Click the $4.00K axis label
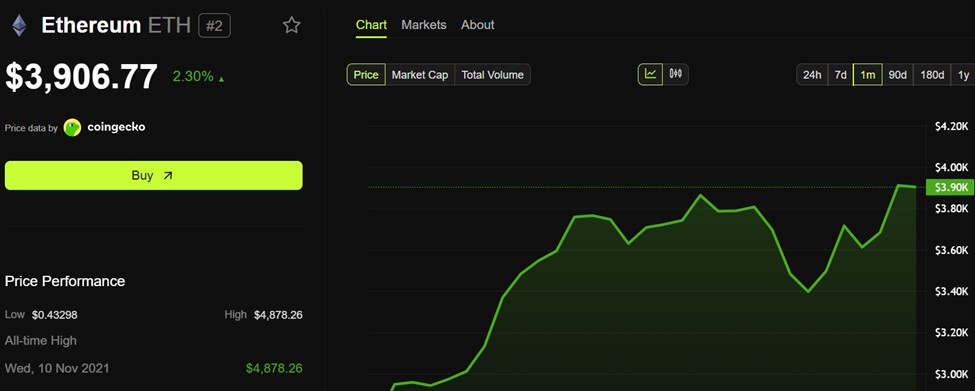975x391 pixels. (x=951, y=167)
